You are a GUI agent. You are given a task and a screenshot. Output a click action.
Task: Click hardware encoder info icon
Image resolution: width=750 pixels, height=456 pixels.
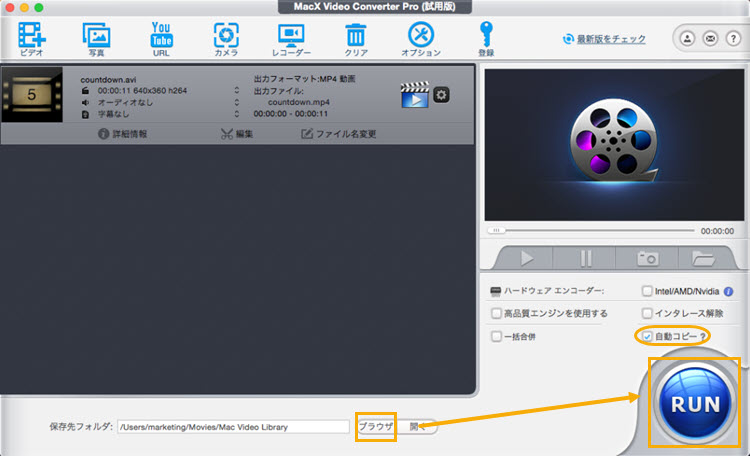[x=728, y=291]
